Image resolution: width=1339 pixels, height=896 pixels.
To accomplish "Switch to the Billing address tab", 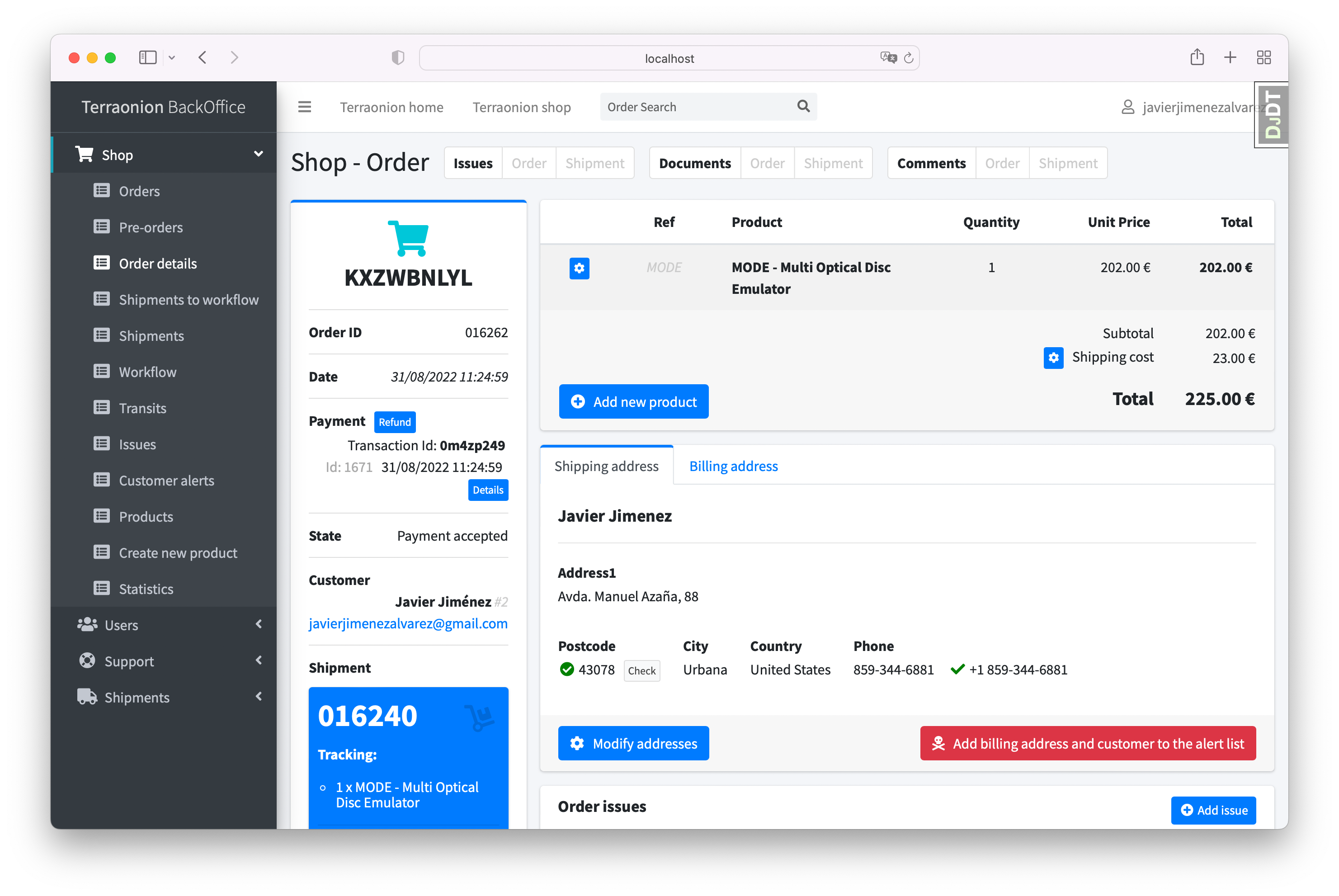I will pos(734,466).
